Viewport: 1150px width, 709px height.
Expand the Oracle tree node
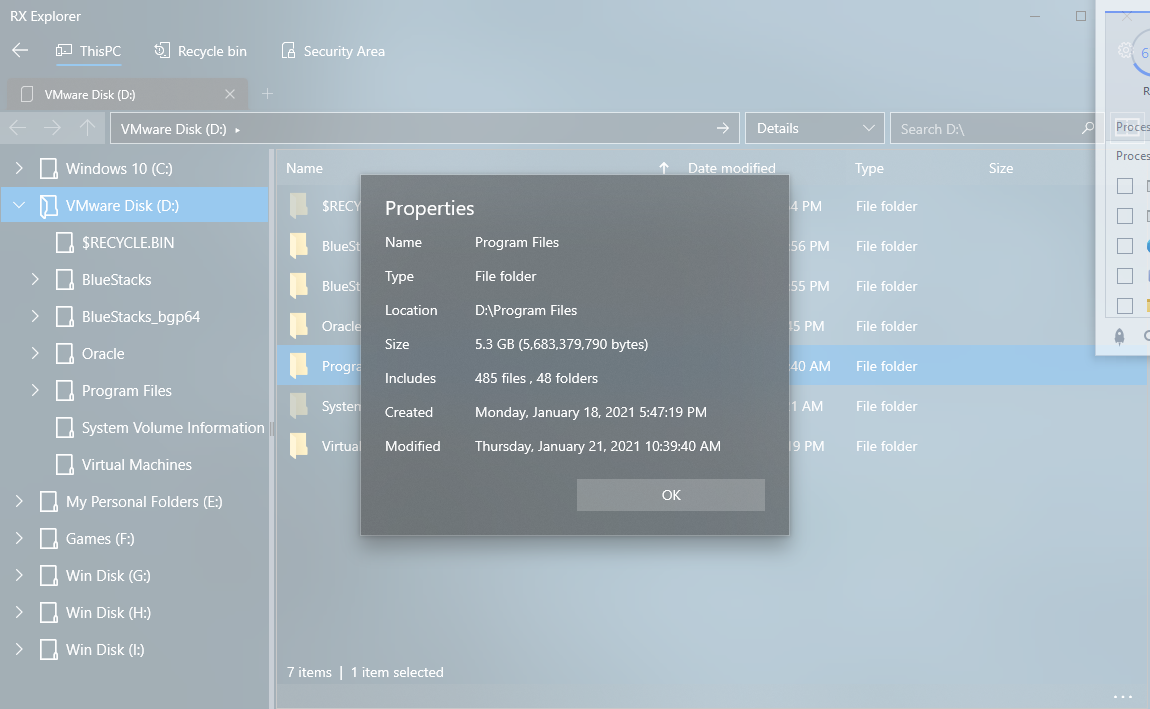(34, 353)
